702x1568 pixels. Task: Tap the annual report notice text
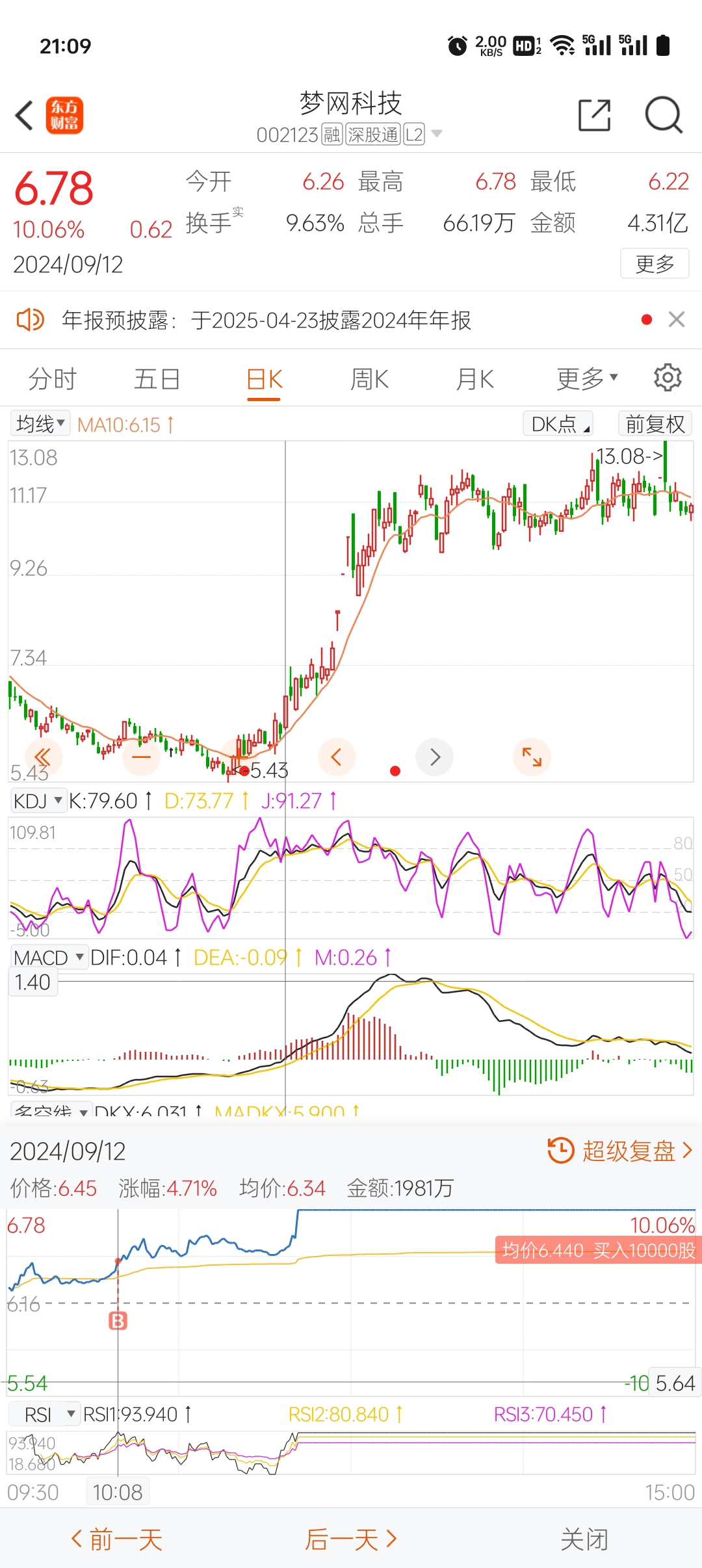(x=266, y=320)
